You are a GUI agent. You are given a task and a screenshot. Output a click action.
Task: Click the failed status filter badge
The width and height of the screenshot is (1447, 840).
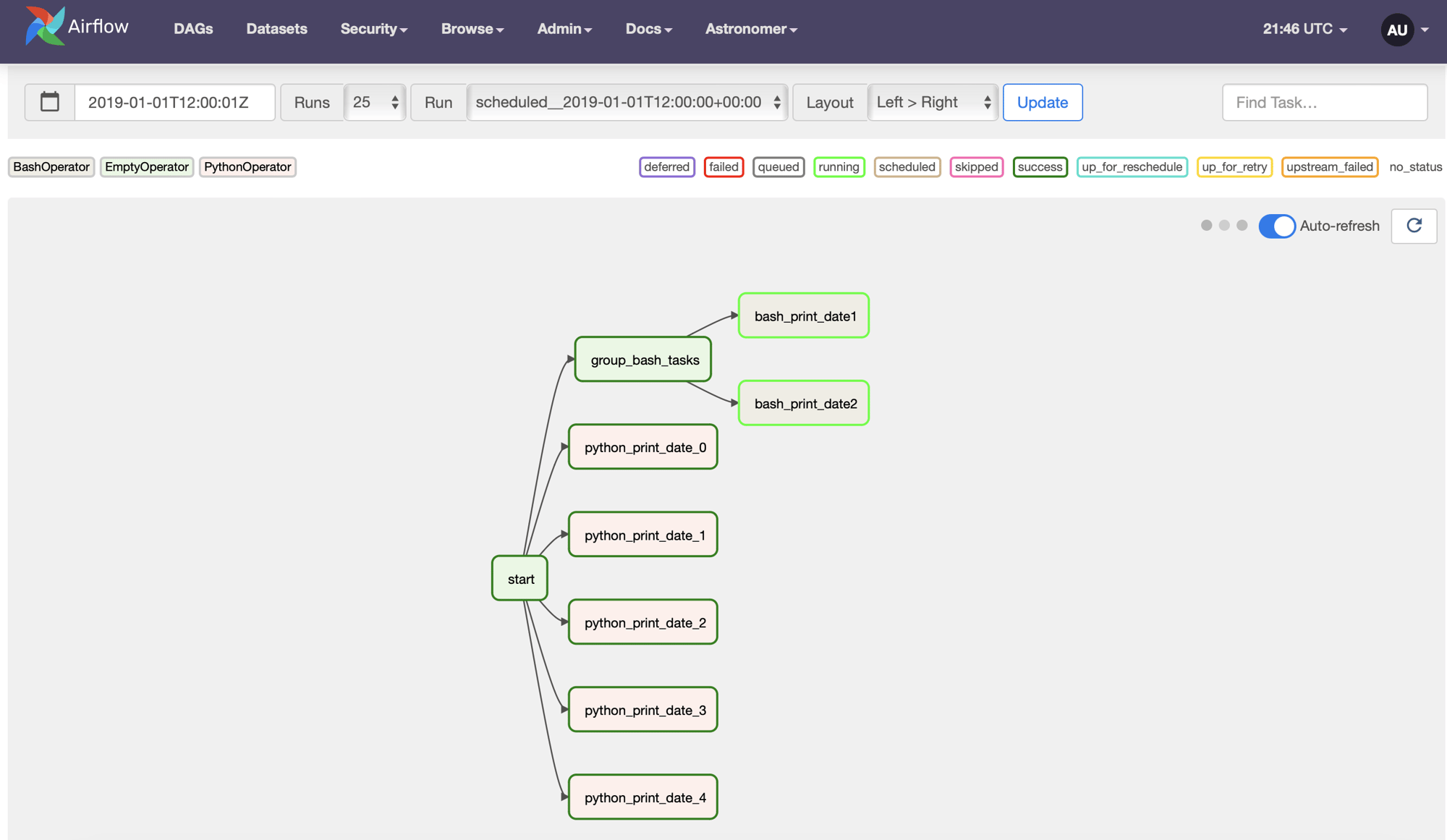click(x=723, y=167)
